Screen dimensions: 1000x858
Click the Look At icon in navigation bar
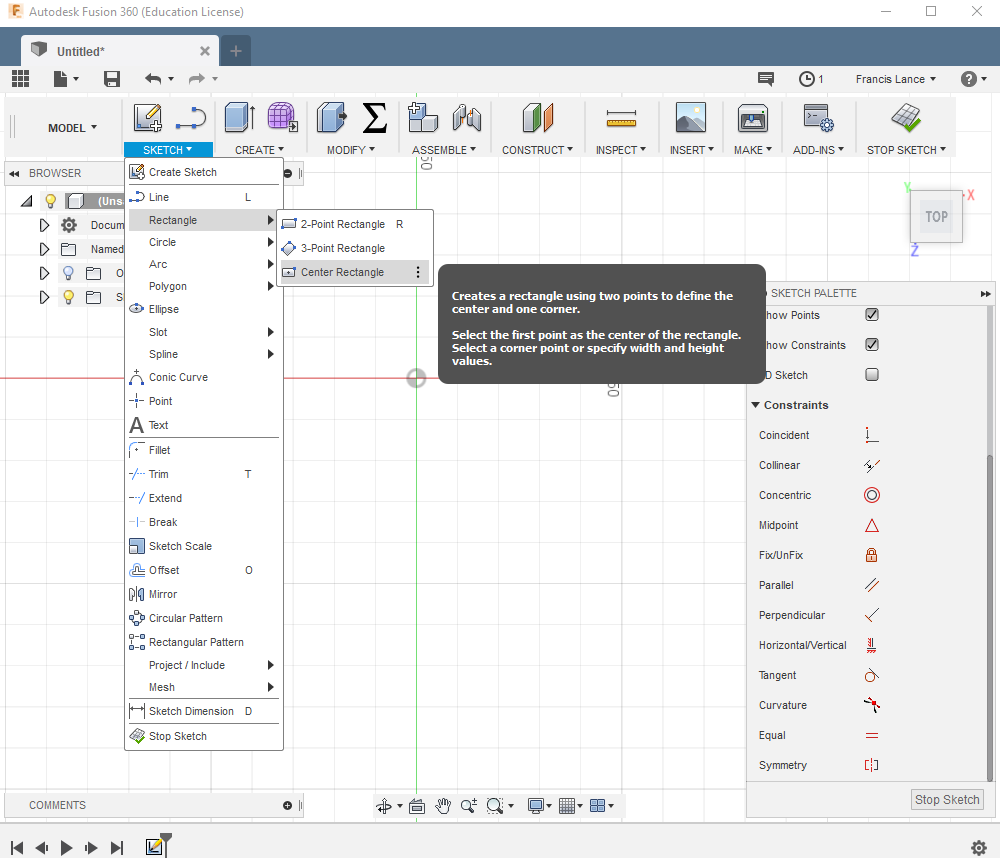point(417,806)
